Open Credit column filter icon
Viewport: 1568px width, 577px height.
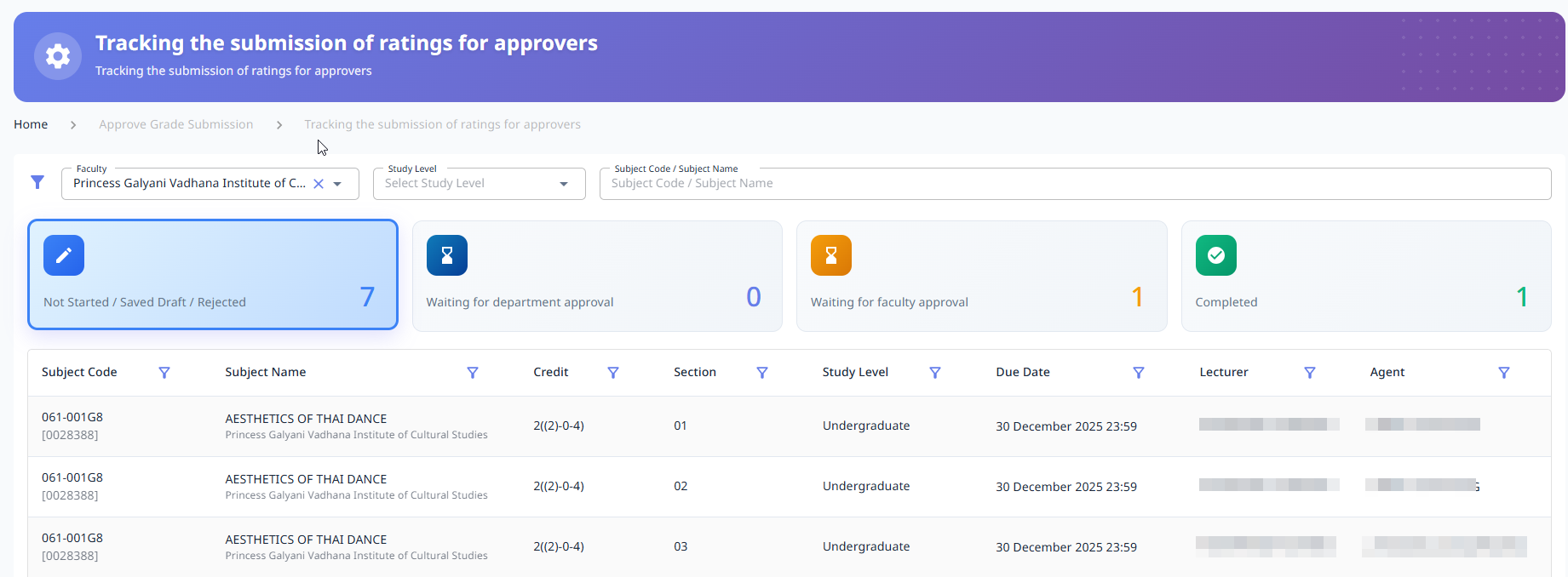[x=613, y=373]
